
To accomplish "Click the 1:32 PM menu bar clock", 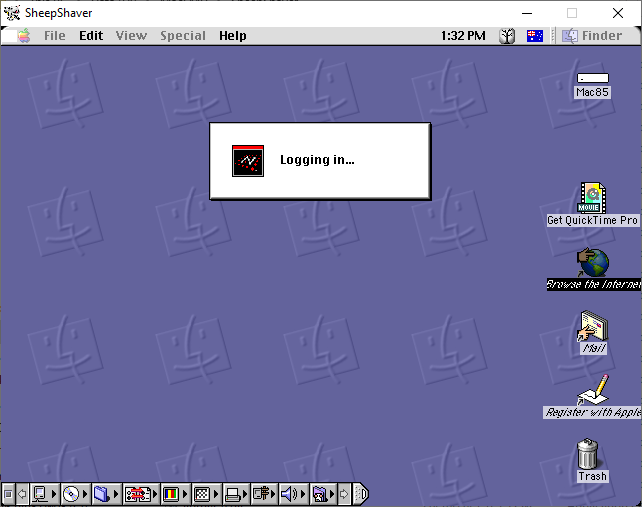I will tap(463, 36).
